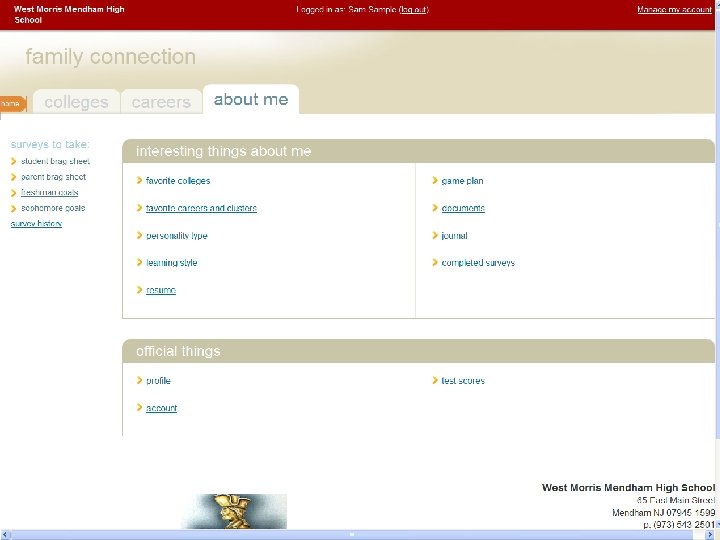View test scores link
The image size is (720, 540).
pos(463,381)
